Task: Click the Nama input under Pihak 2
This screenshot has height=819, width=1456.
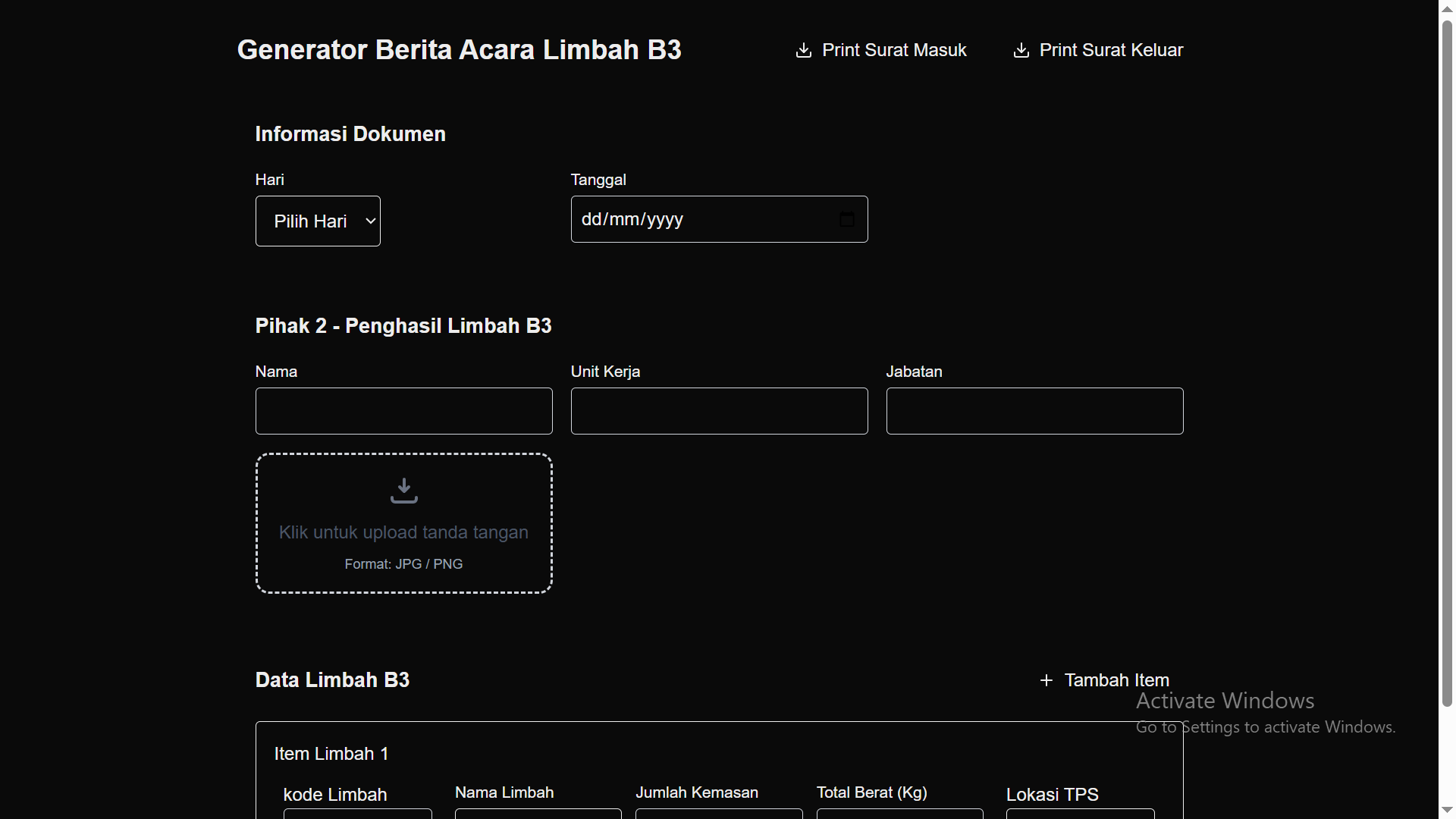Action: point(403,411)
